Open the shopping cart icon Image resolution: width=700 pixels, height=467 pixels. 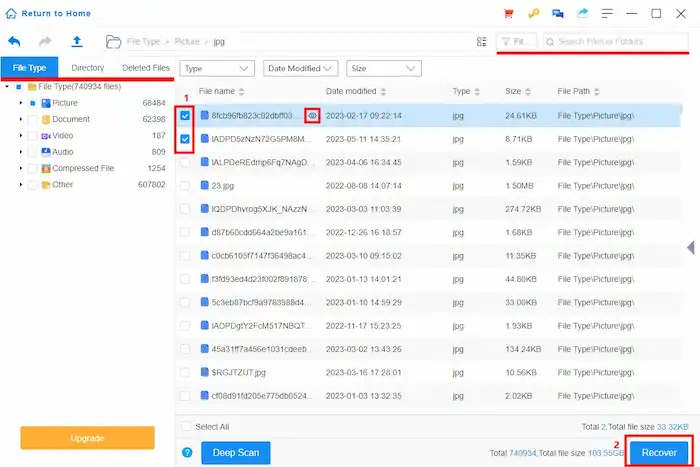[x=511, y=13]
